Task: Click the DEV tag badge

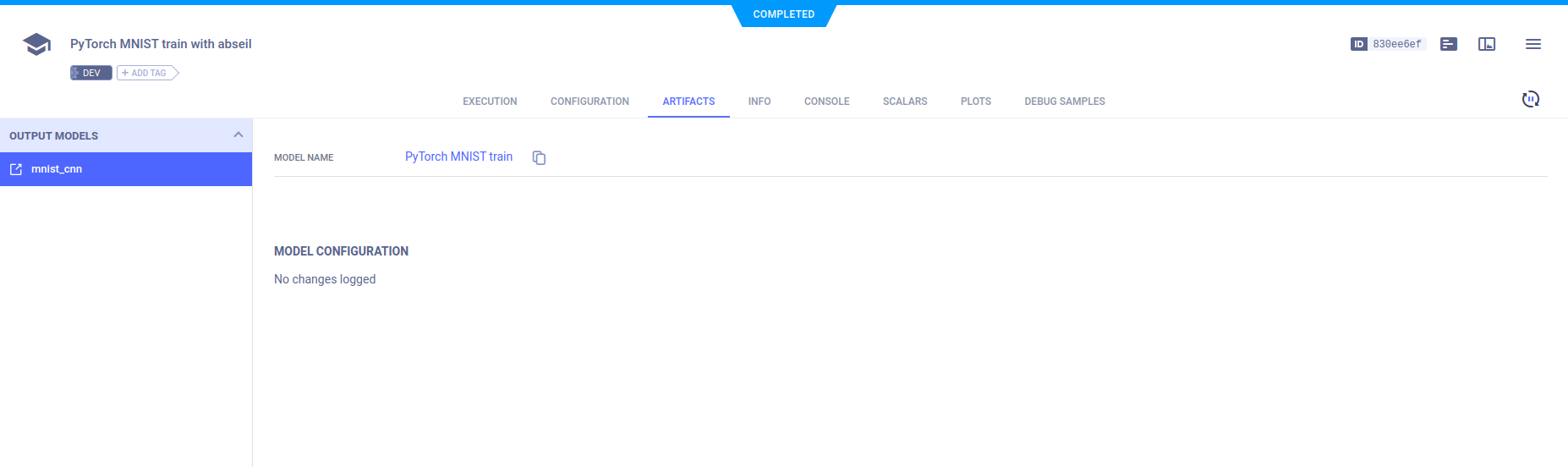Action: tap(90, 73)
